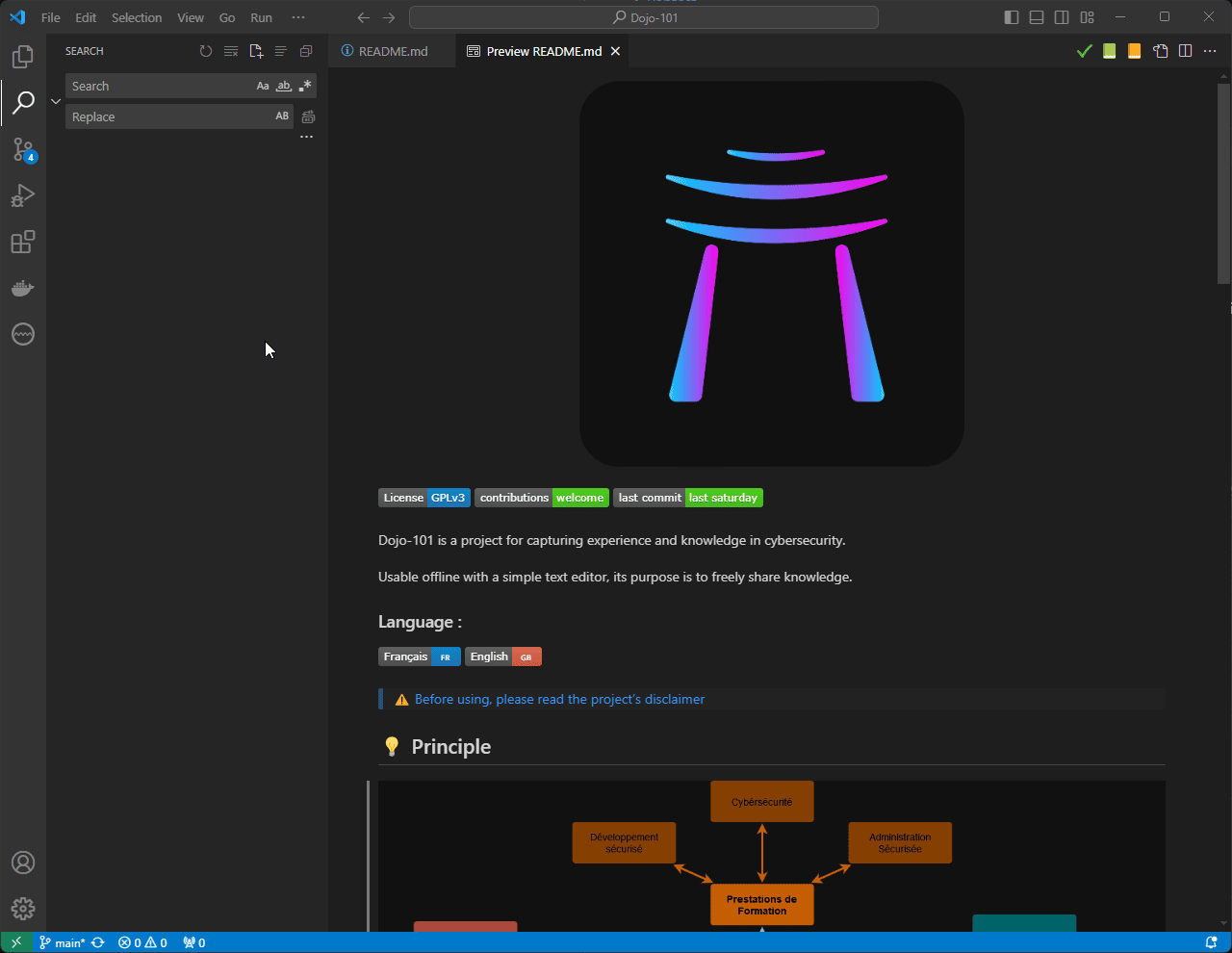Open the Explorer view in activity bar
Image resolution: width=1232 pixels, height=953 pixels.
23,57
